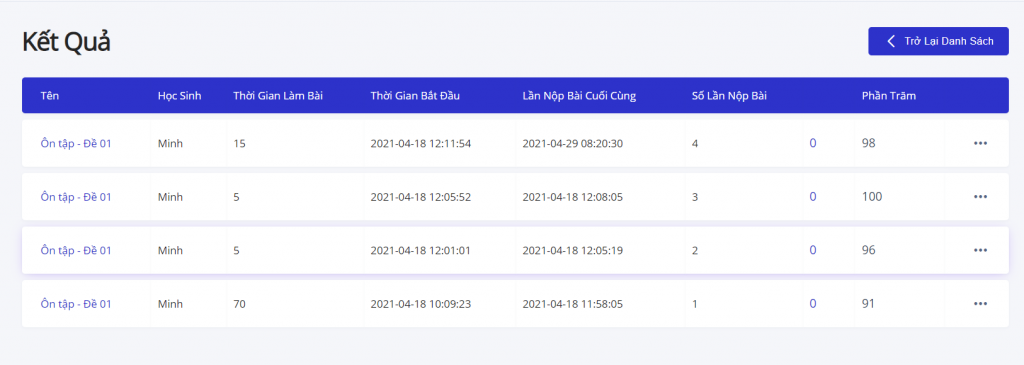This screenshot has height=365, width=1024.
Task: Click the back chevron icon on Trở Lại Danh Sách
Action: pyautogui.click(x=891, y=41)
